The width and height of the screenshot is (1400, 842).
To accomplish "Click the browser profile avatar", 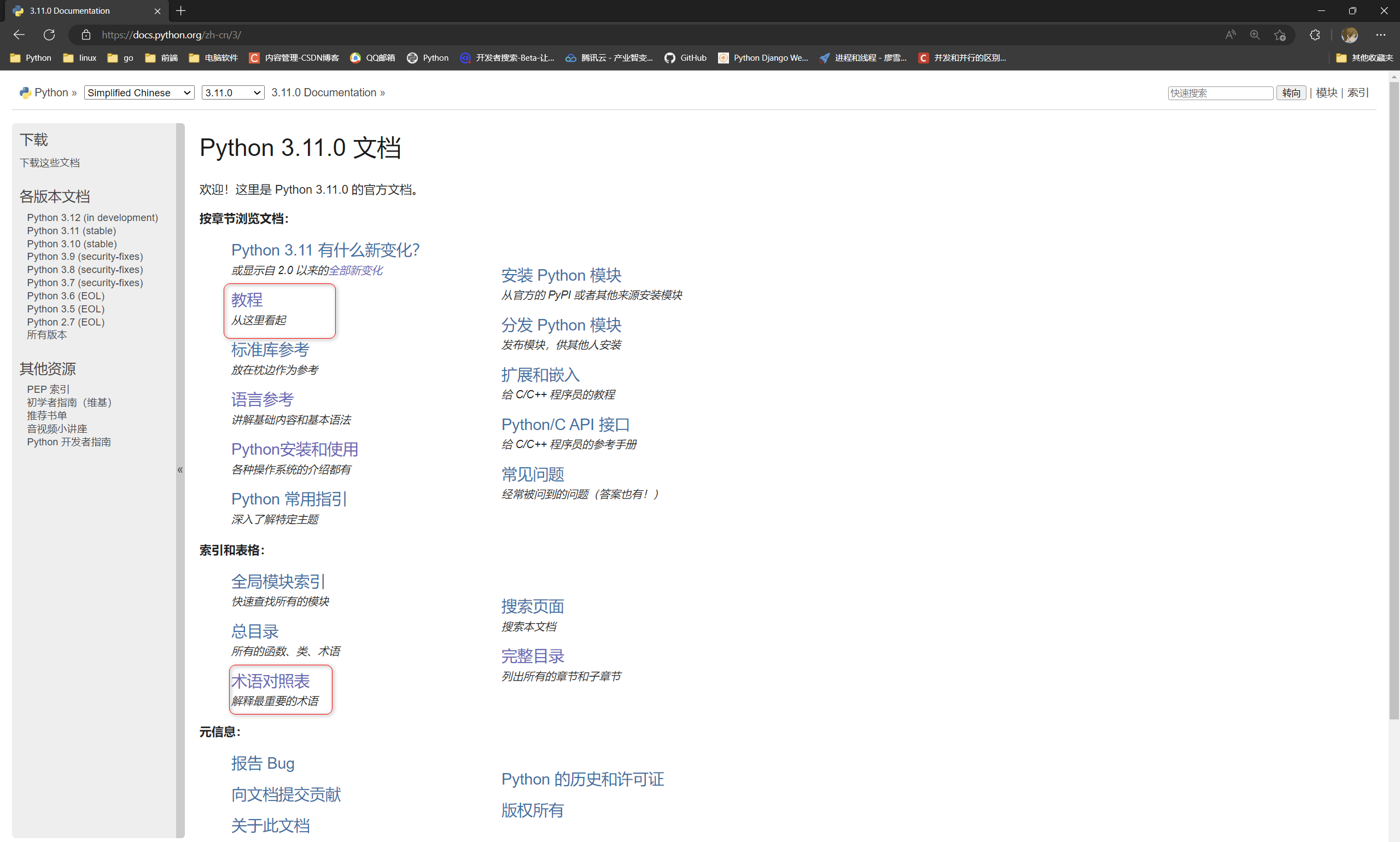I will [x=1350, y=34].
